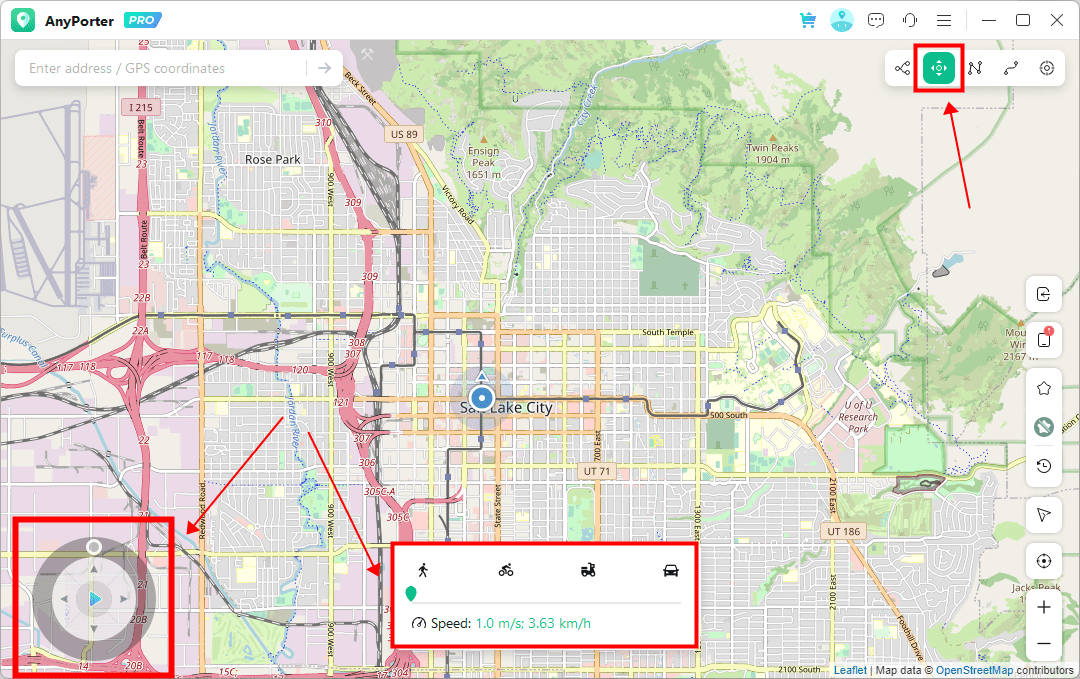This screenshot has width=1080, height=679.
Task: Open the favorites star icon
Action: click(x=1043, y=388)
